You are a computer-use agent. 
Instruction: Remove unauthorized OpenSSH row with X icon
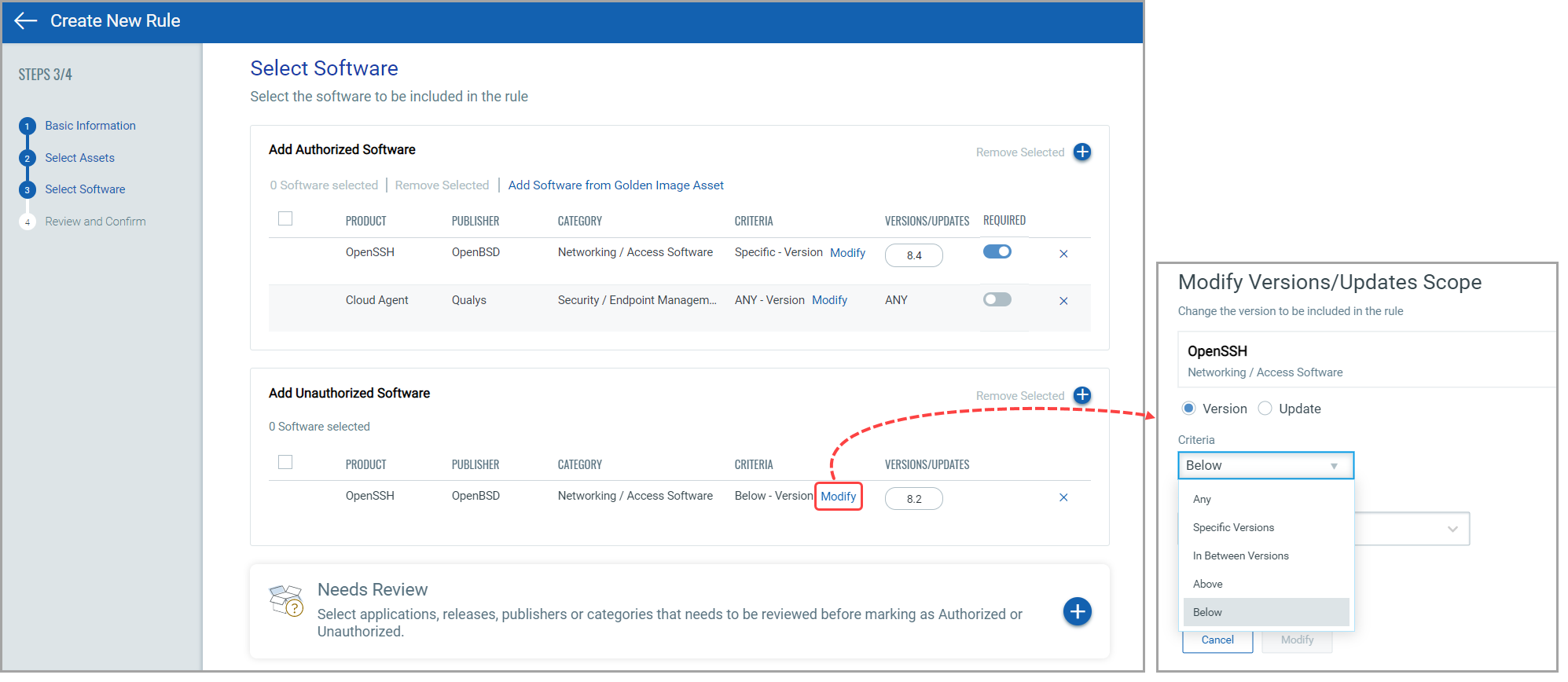point(1063,497)
